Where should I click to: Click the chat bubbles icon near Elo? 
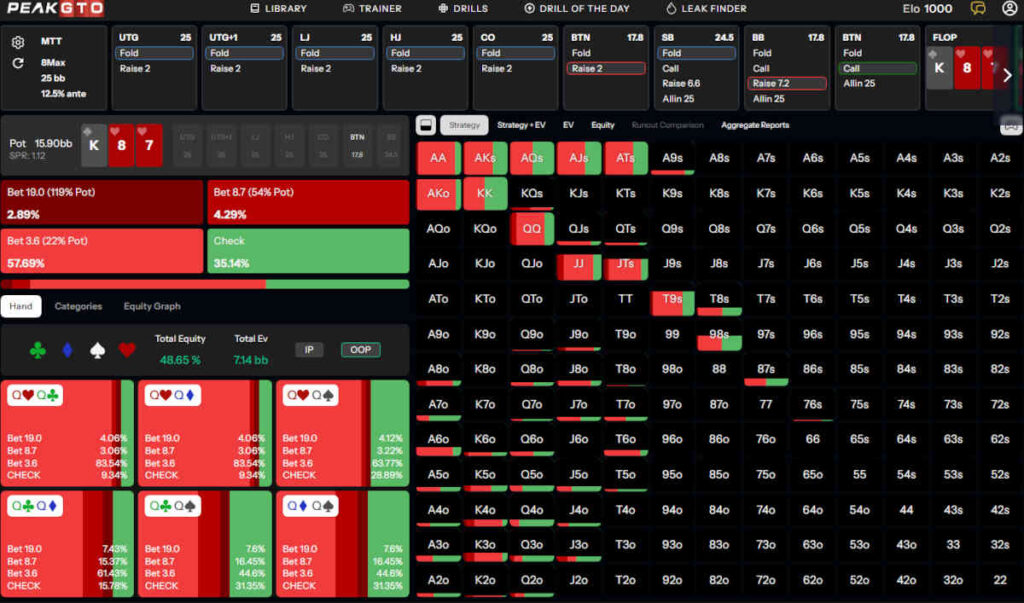977,9
